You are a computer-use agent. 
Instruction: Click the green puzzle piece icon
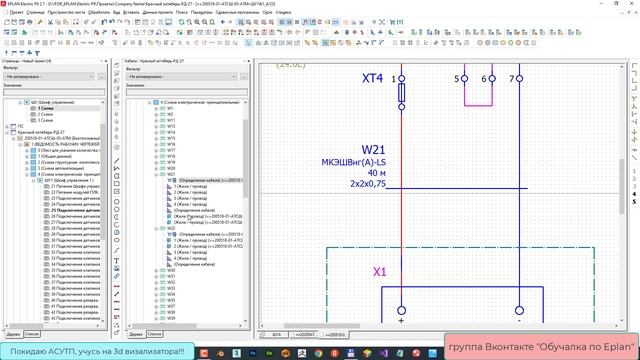click(24, 32)
